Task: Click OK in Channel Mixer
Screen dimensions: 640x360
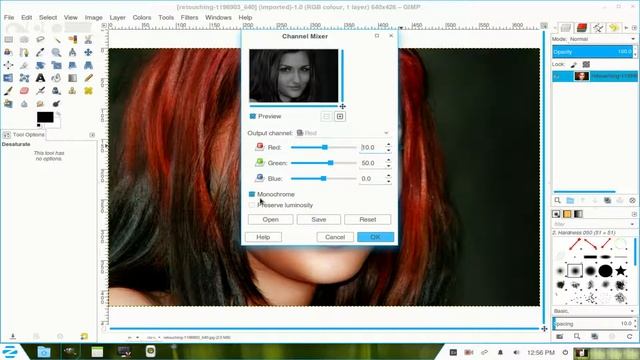Action: 376,237
